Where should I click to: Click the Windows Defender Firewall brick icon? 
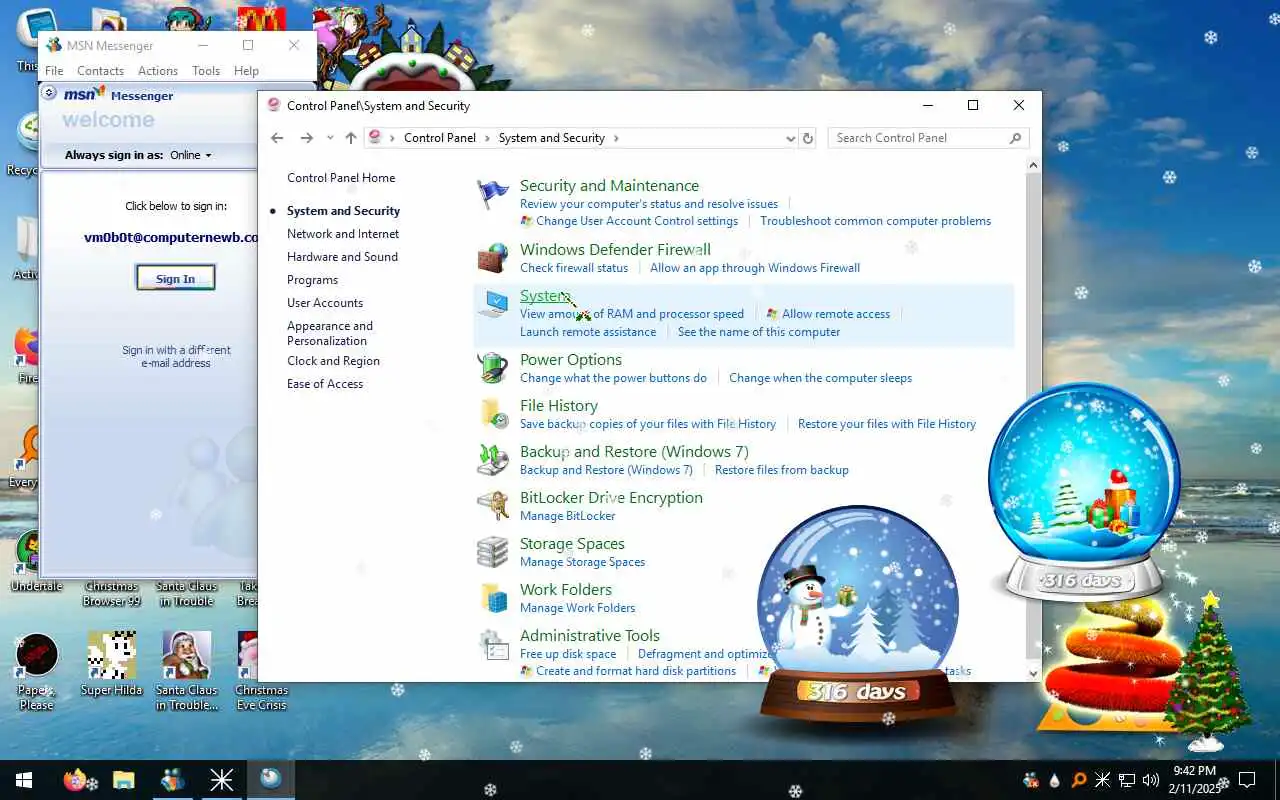pos(492,258)
